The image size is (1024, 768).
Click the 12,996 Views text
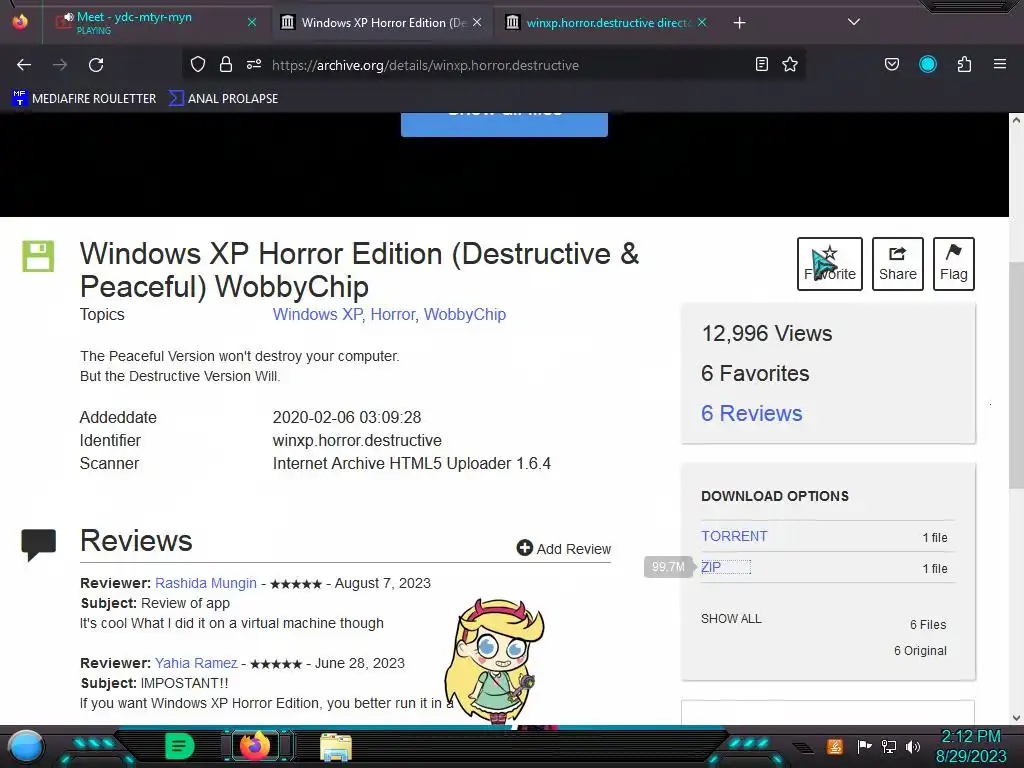pos(767,333)
